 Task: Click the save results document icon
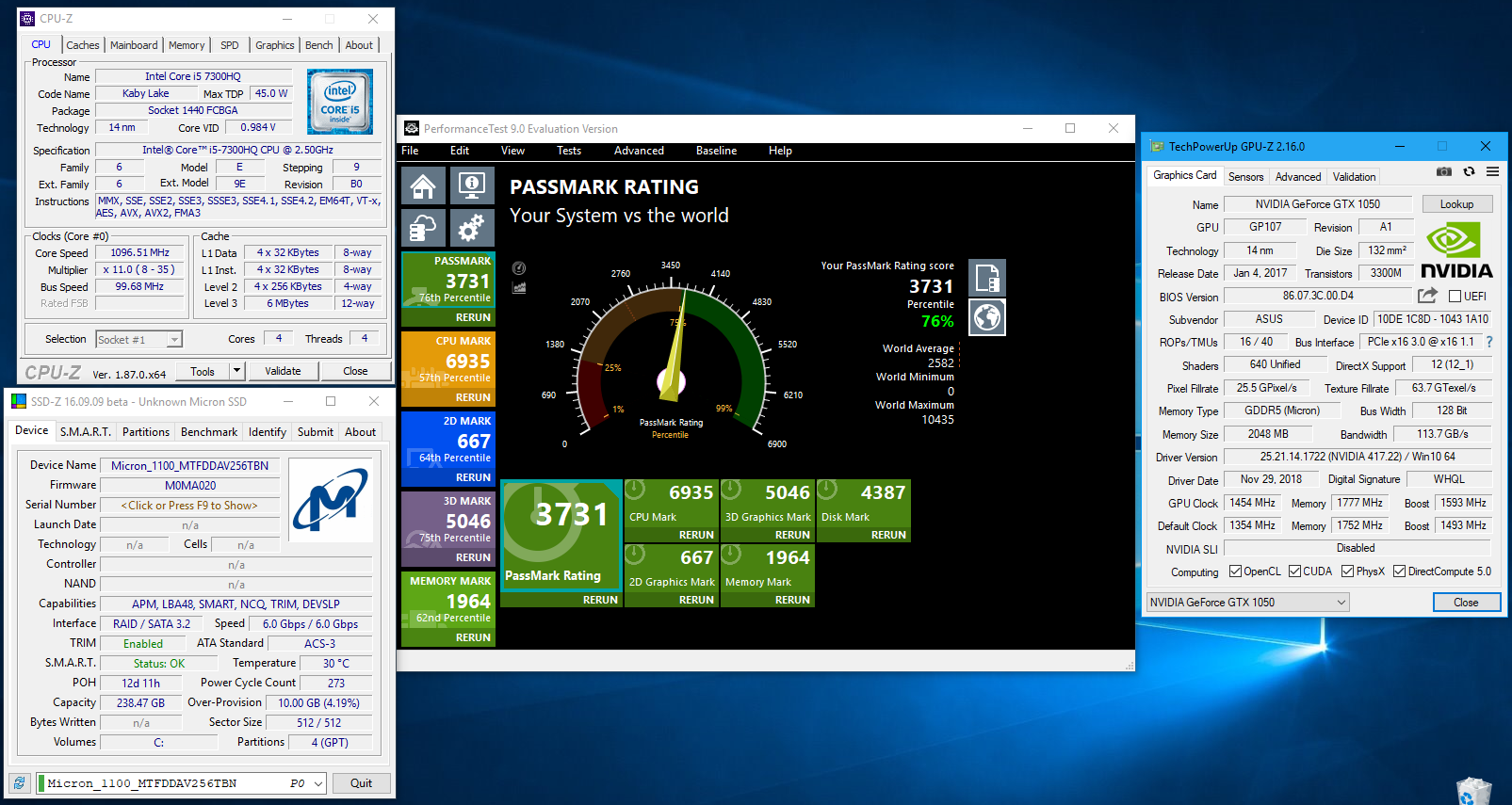[x=987, y=278]
